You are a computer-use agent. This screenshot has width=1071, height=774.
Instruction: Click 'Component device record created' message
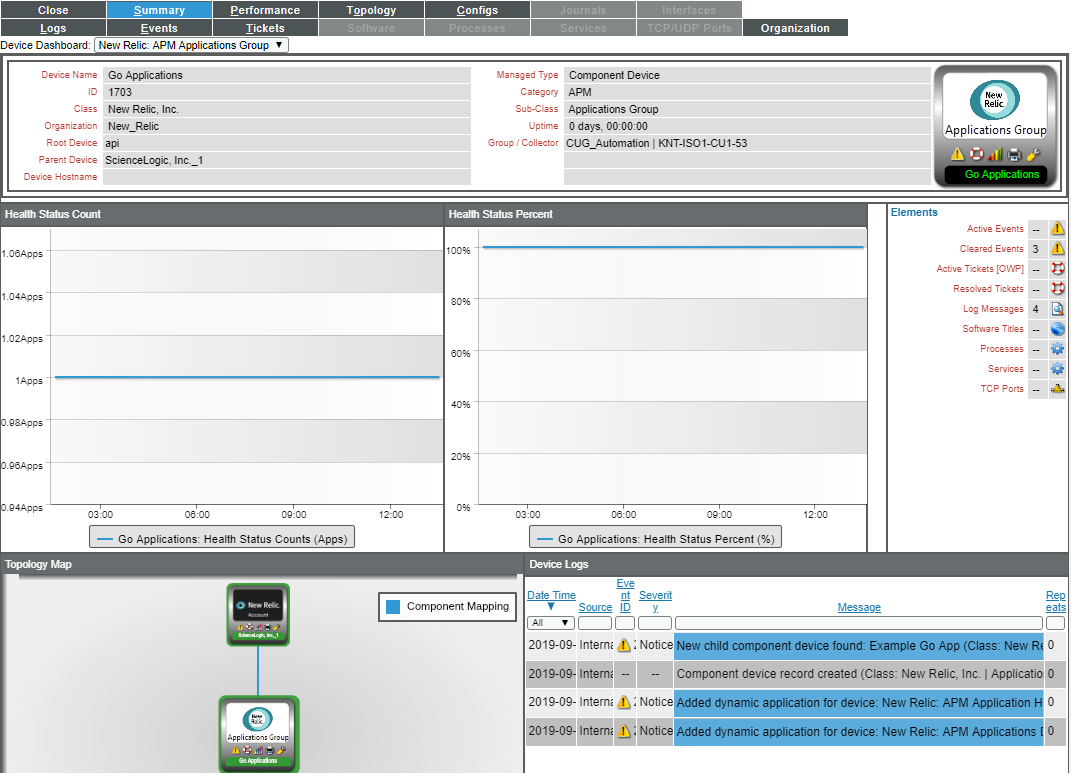[859, 674]
